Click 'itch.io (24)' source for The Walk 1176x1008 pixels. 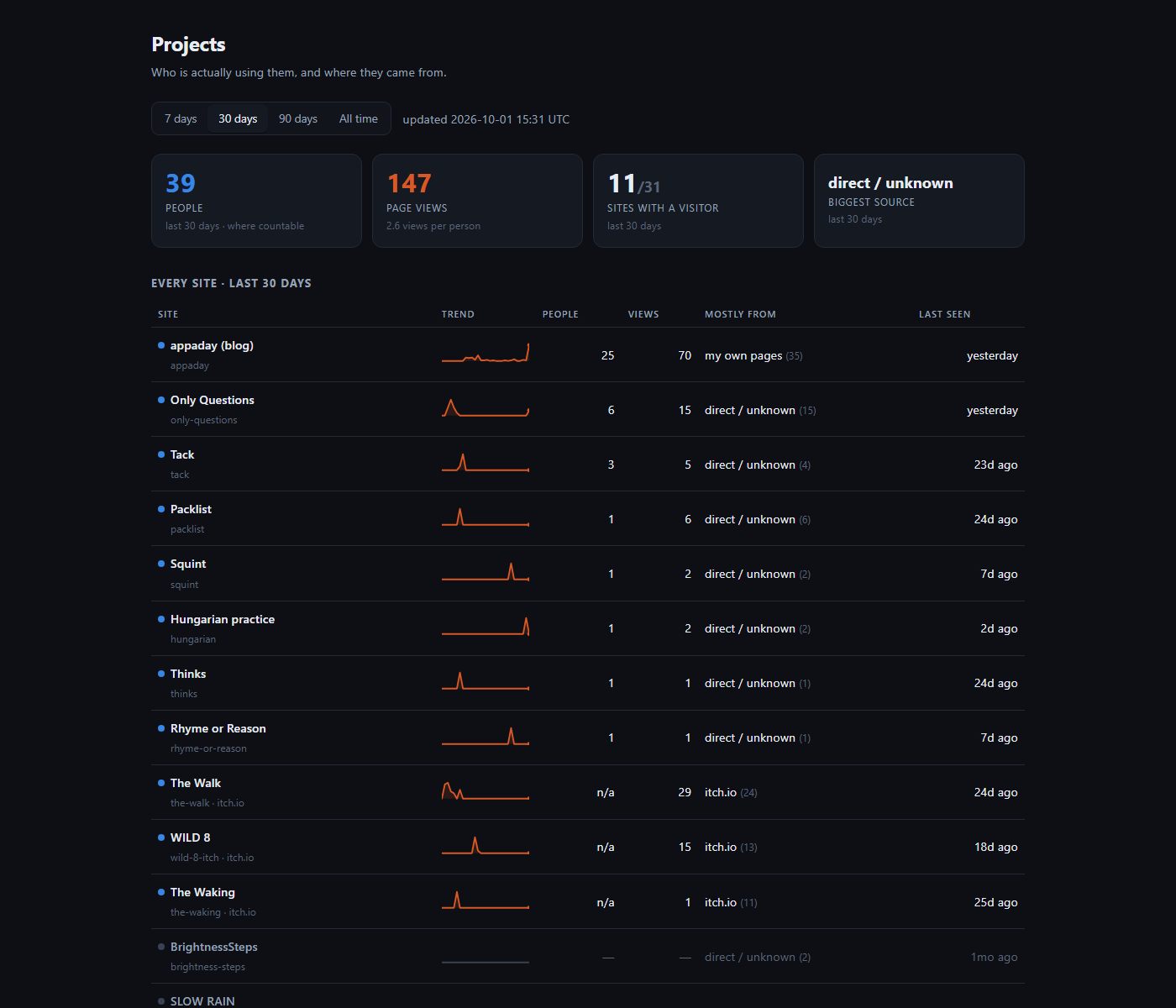(731, 792)
